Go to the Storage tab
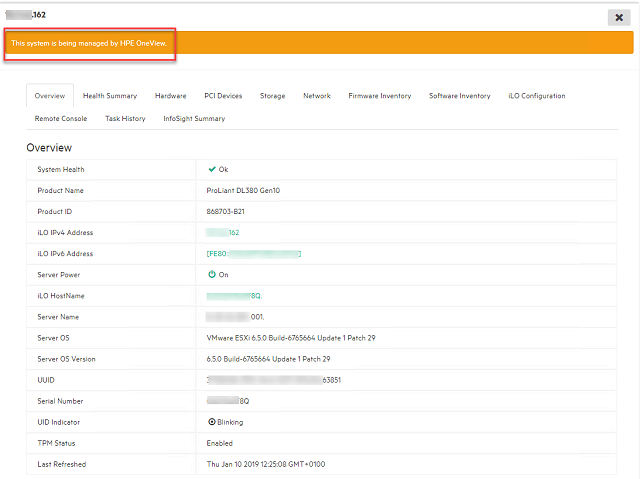Screen dimensions: 640x479 click(273, 96)
